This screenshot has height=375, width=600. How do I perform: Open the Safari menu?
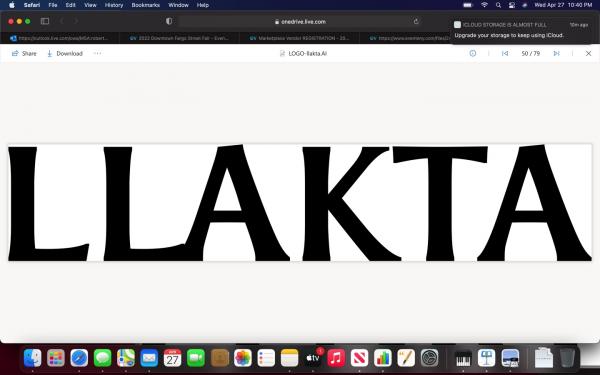pos(32,5)
